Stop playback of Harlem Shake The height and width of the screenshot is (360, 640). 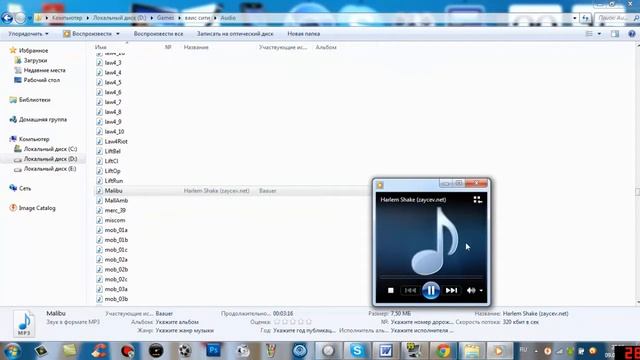point(391,290)
